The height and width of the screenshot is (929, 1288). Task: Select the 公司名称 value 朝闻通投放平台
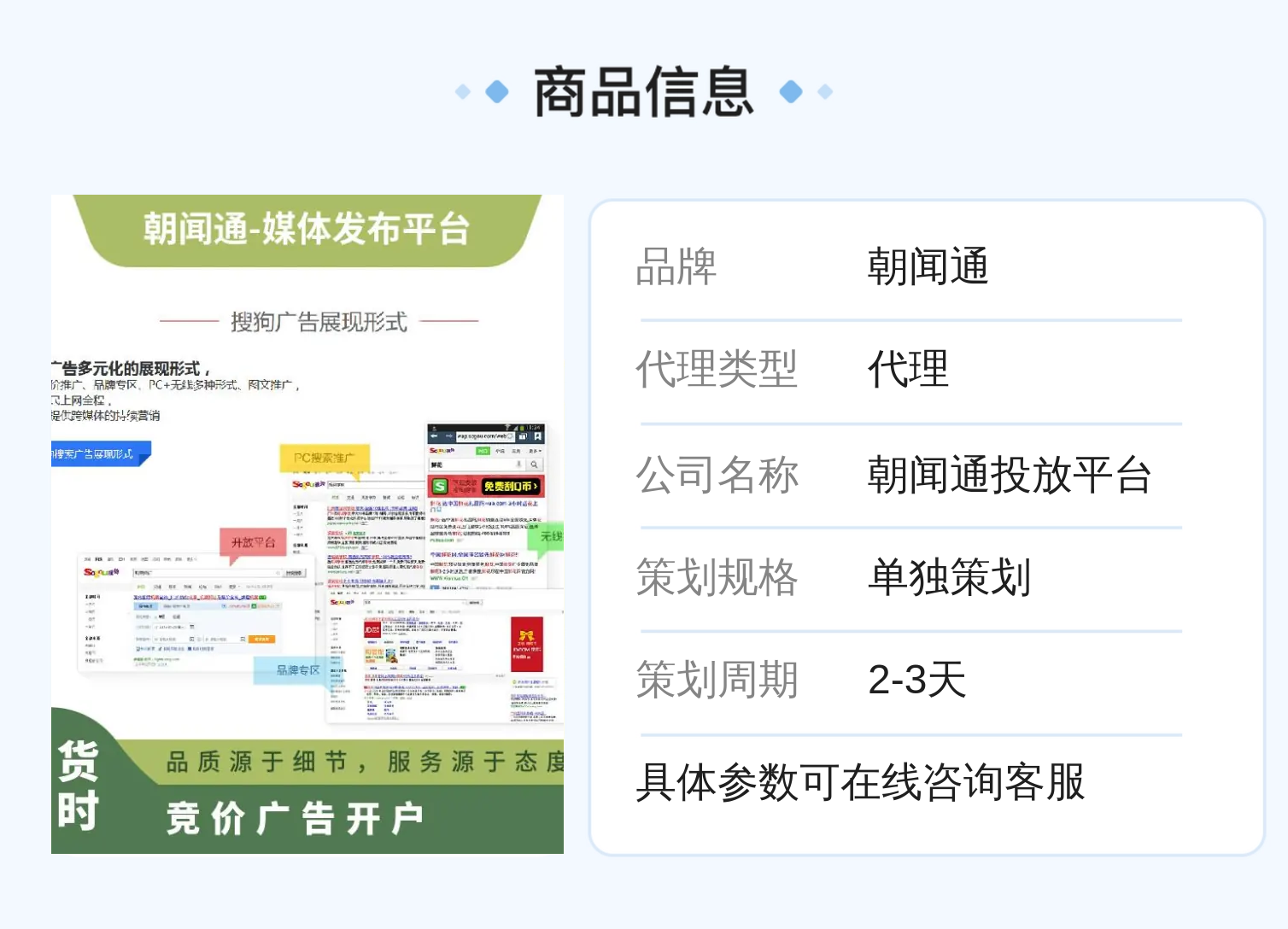1010,475
